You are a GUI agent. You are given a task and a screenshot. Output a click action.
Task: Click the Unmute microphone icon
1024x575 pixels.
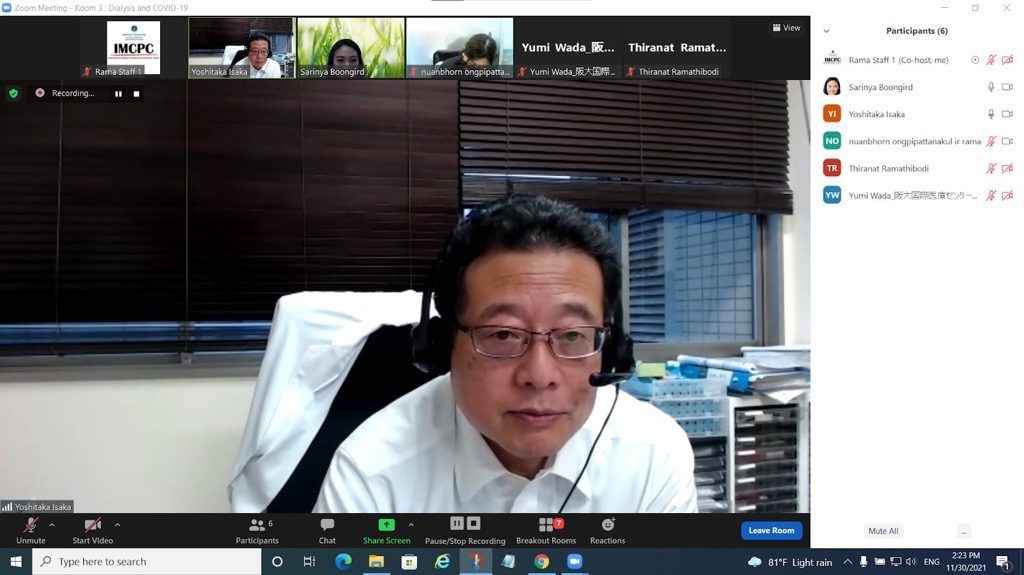click(31, 525)
